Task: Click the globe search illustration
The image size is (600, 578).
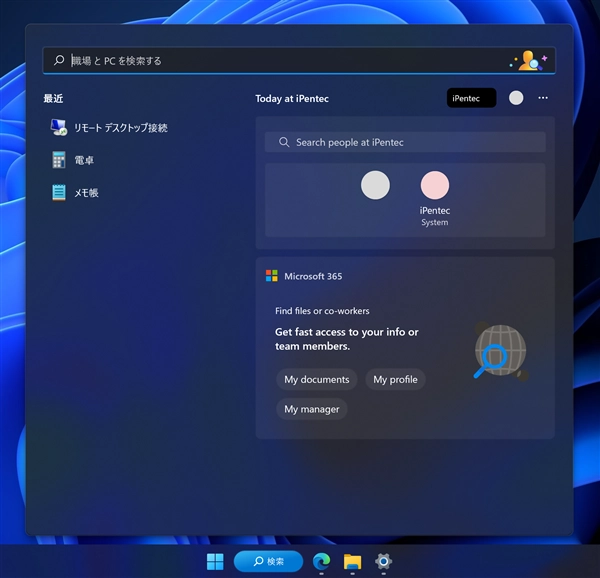Action: [501, 351]
